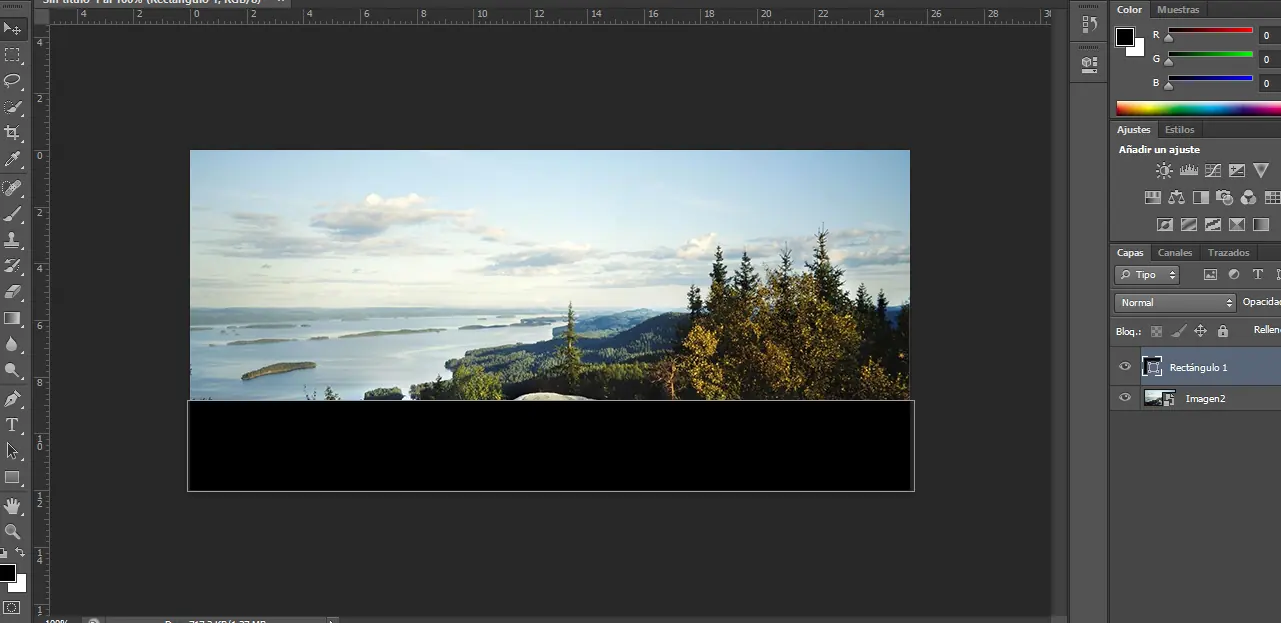Select the Crop tool
The height and width of the screenshot is (623, 1281).
pos(12,133)
